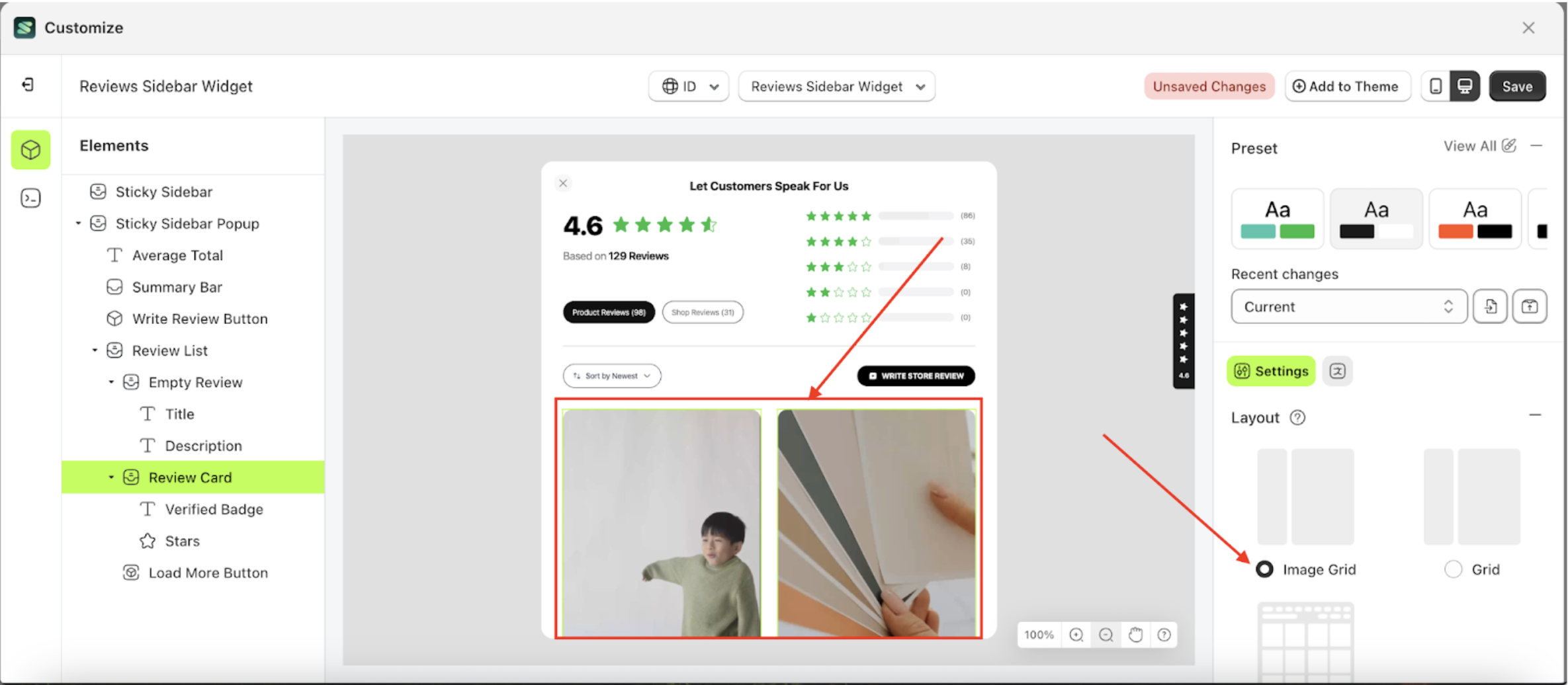Click the zoom out magnifier icon

coord(1106,635)
